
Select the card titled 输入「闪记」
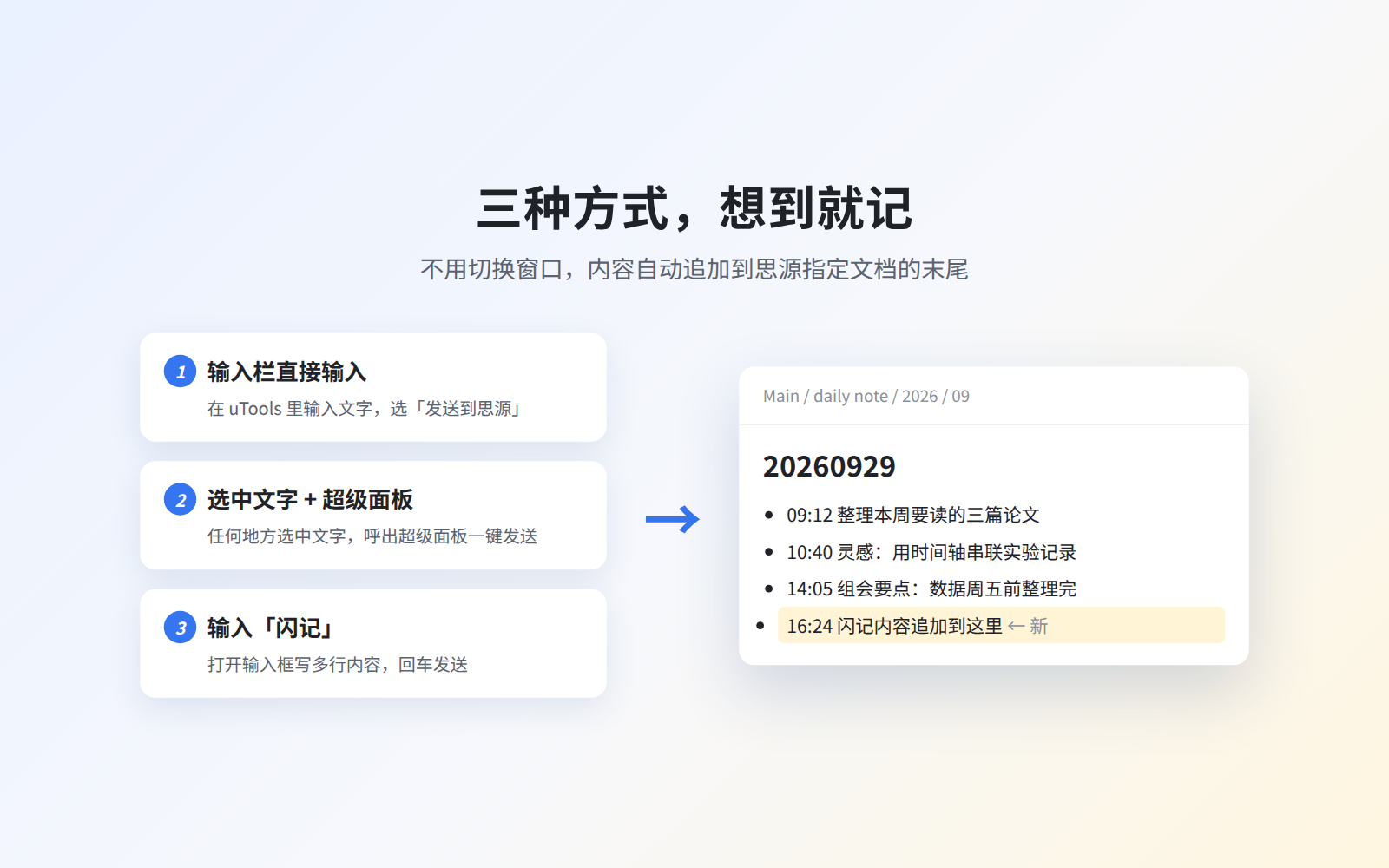(373, 643)
